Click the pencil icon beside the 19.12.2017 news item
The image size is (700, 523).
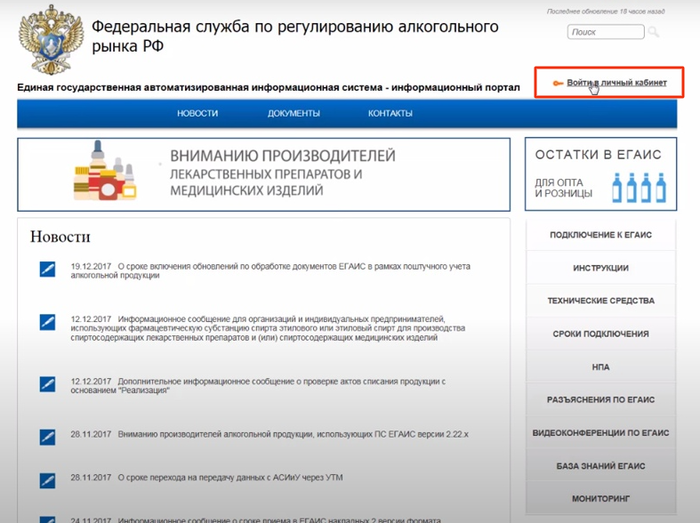pyautogui.click(x=47, y=269)
